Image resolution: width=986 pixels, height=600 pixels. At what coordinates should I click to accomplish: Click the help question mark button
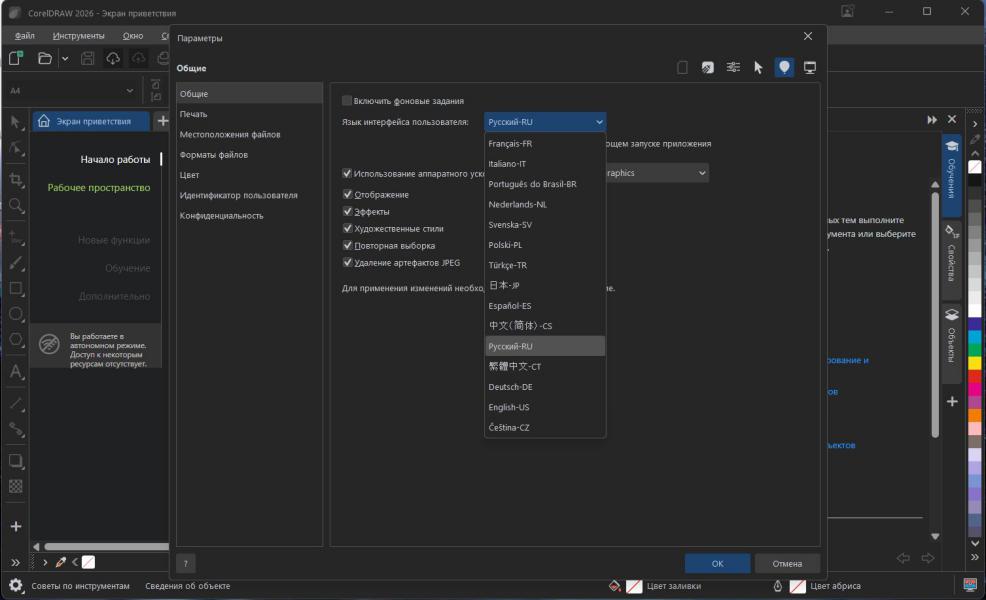pyautogui.click(x=185, y=564)
